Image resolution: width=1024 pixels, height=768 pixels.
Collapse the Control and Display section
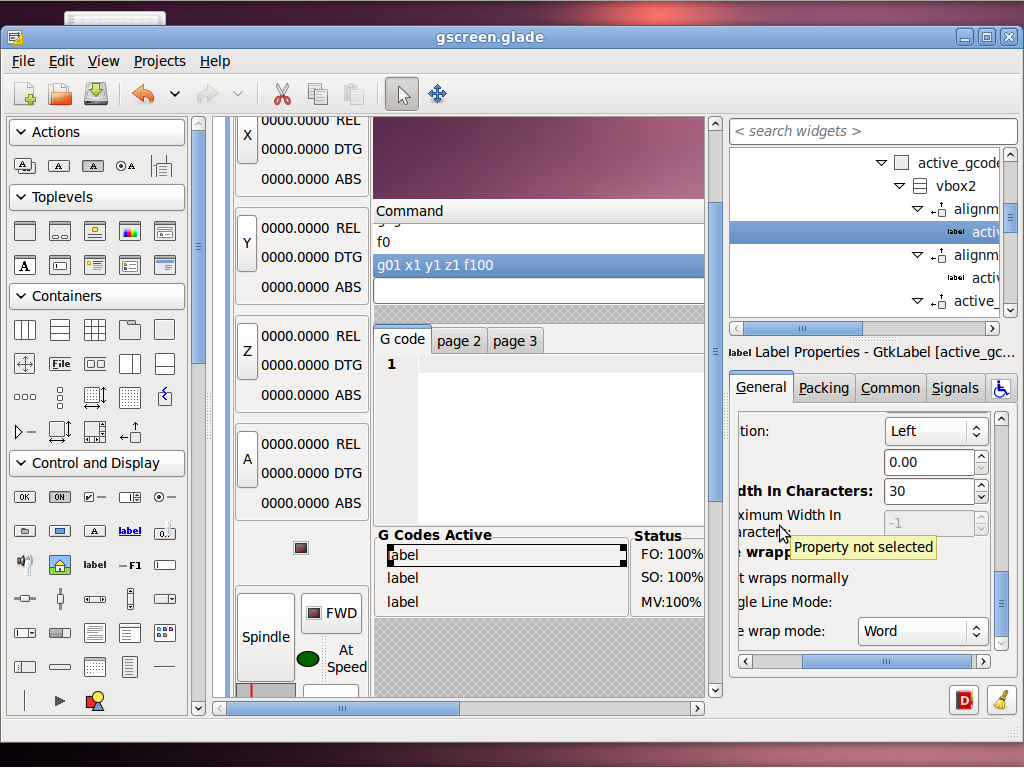click(97, 463)
